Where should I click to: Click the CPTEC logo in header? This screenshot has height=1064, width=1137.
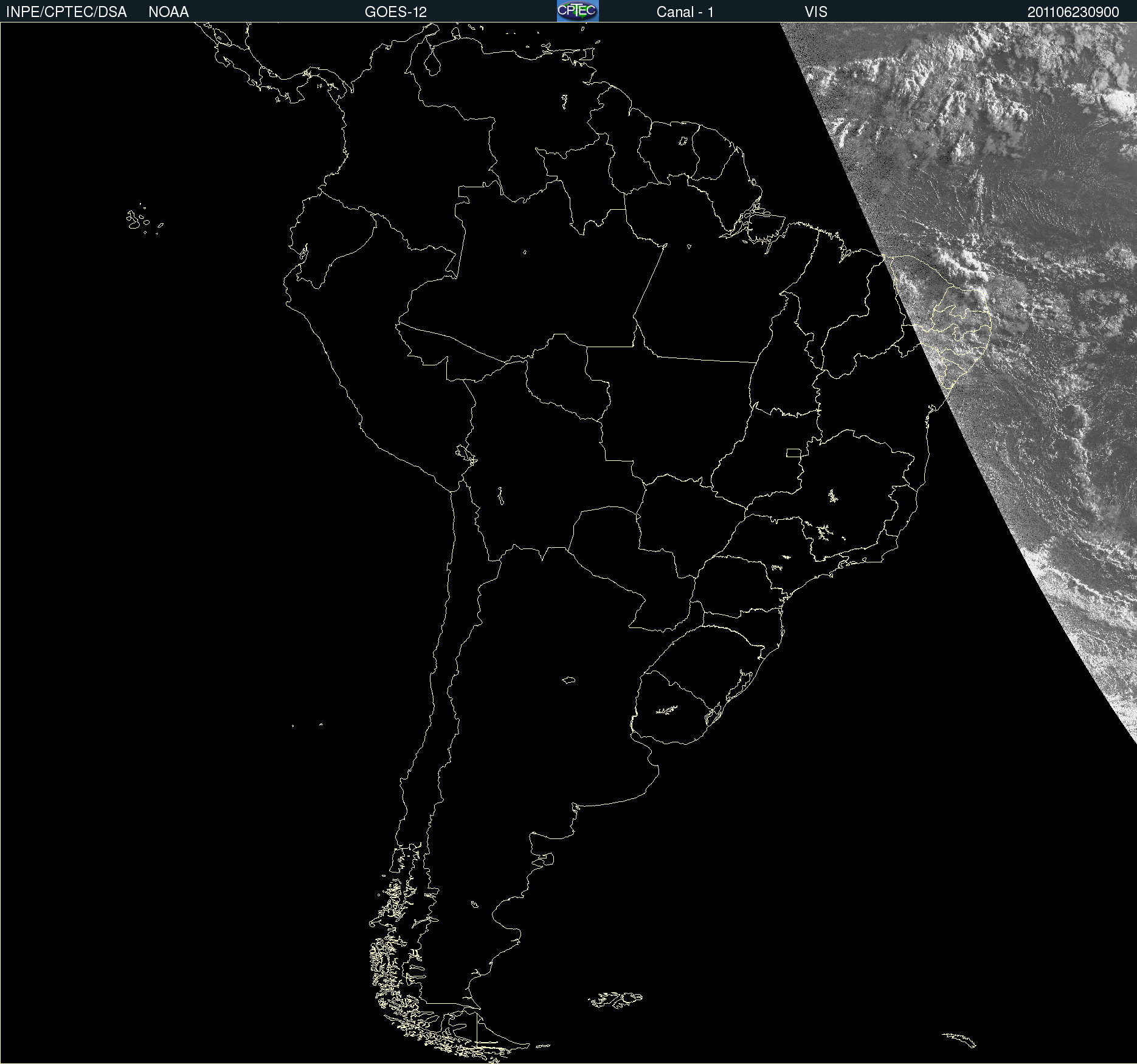[578, 11]
